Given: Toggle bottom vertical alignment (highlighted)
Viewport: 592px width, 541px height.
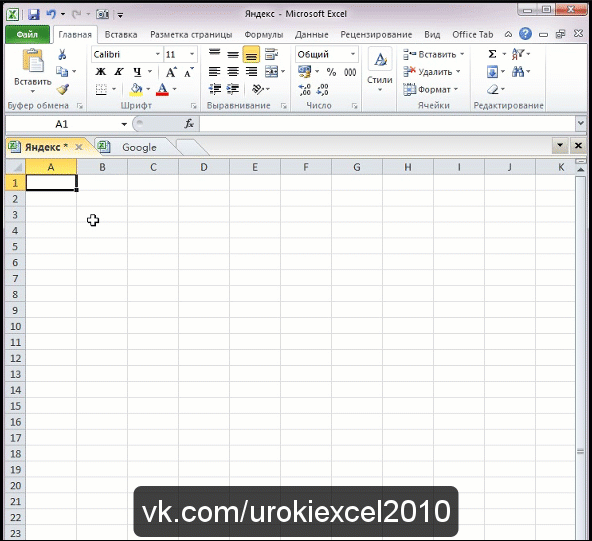Looking at the screenshot, I should coord(251,54).
